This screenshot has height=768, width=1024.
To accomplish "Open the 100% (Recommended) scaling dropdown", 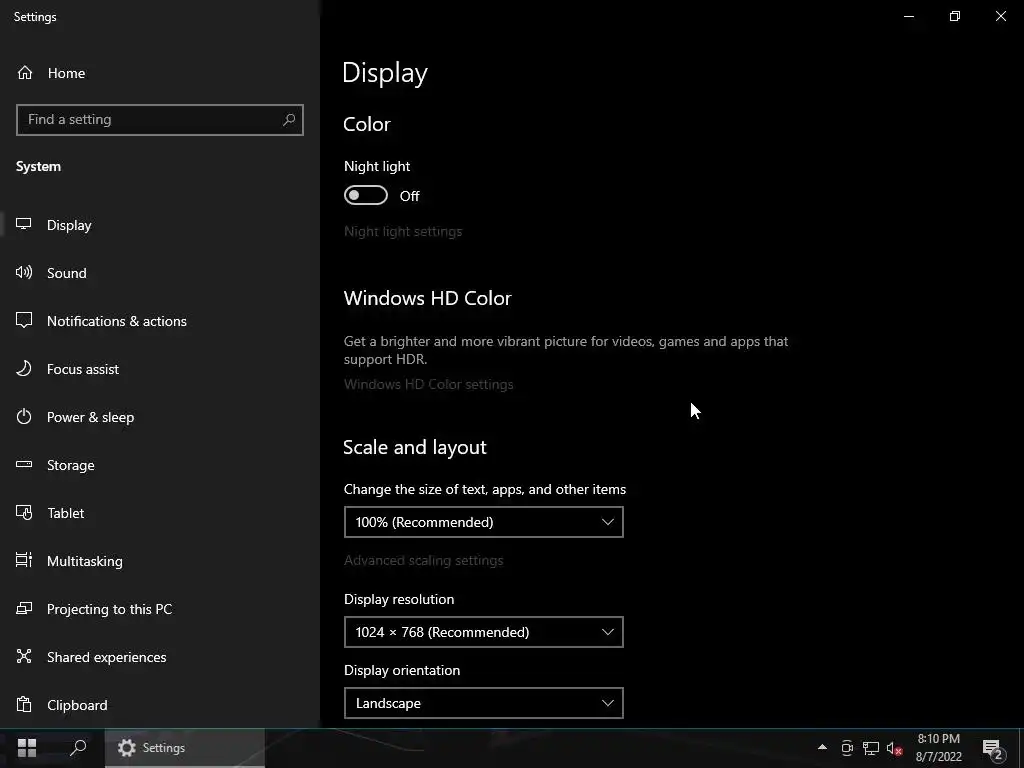I will [483, 522].
